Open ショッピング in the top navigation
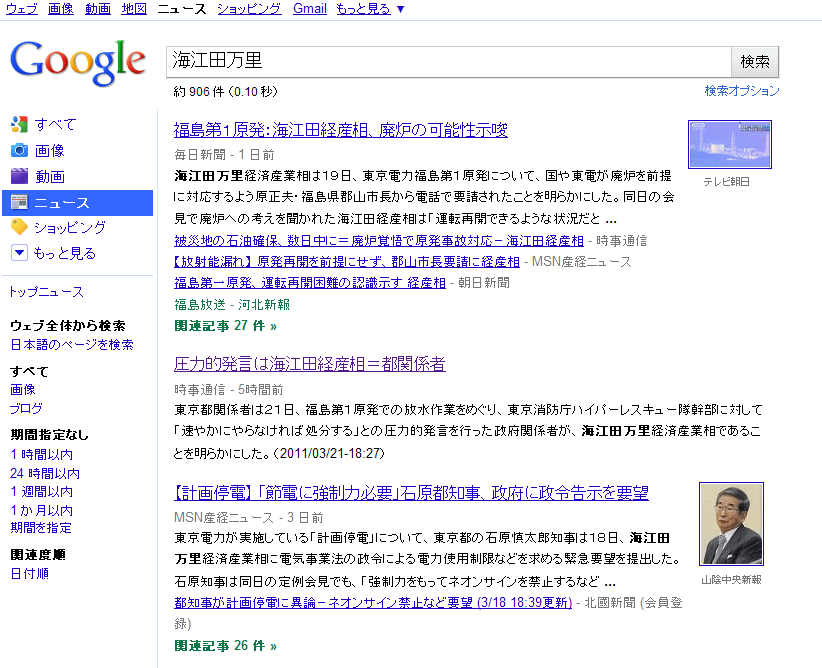Image resolution: width=822 pixels, height=668 pixels. (x=249, y=9)
